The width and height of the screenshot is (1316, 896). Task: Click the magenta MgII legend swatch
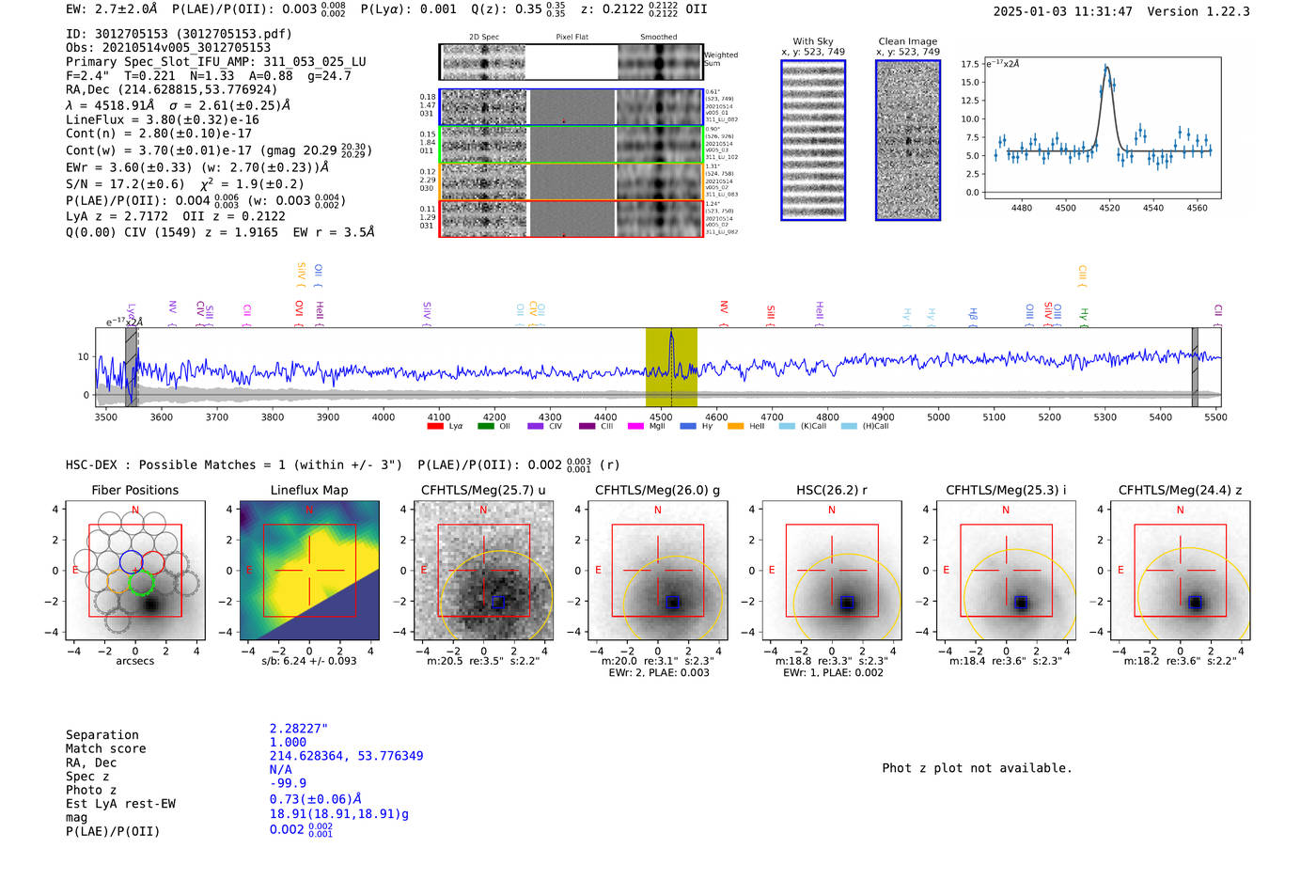[635, 426]
